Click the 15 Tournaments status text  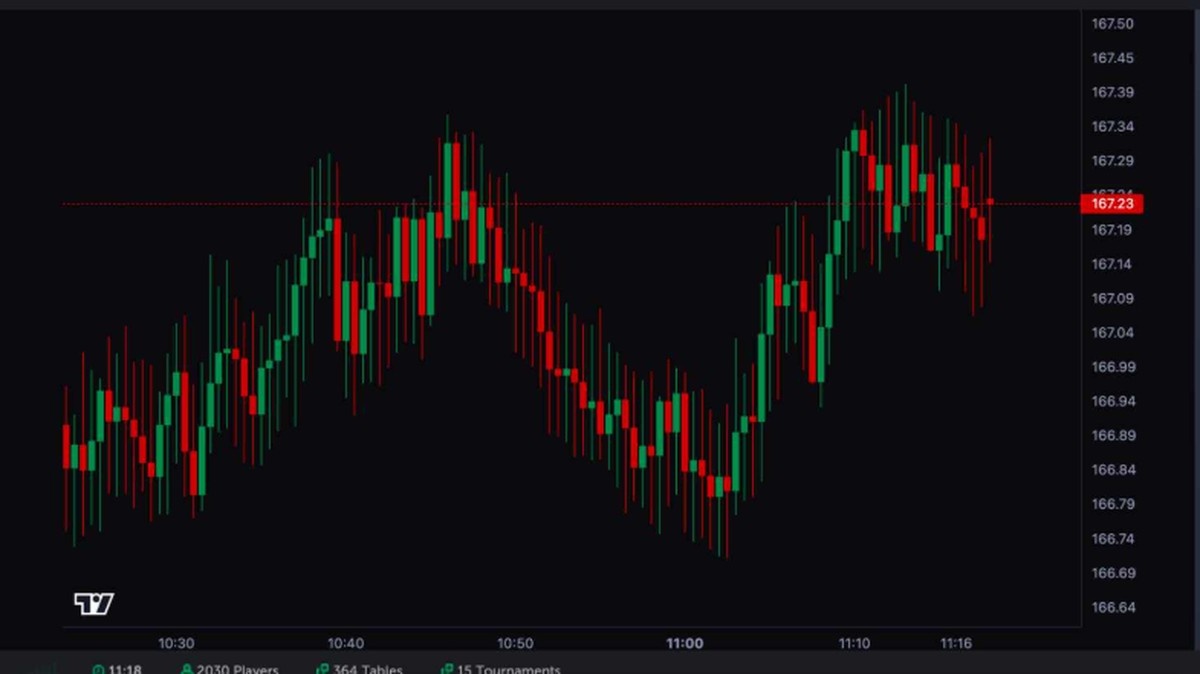pos(509,670)
